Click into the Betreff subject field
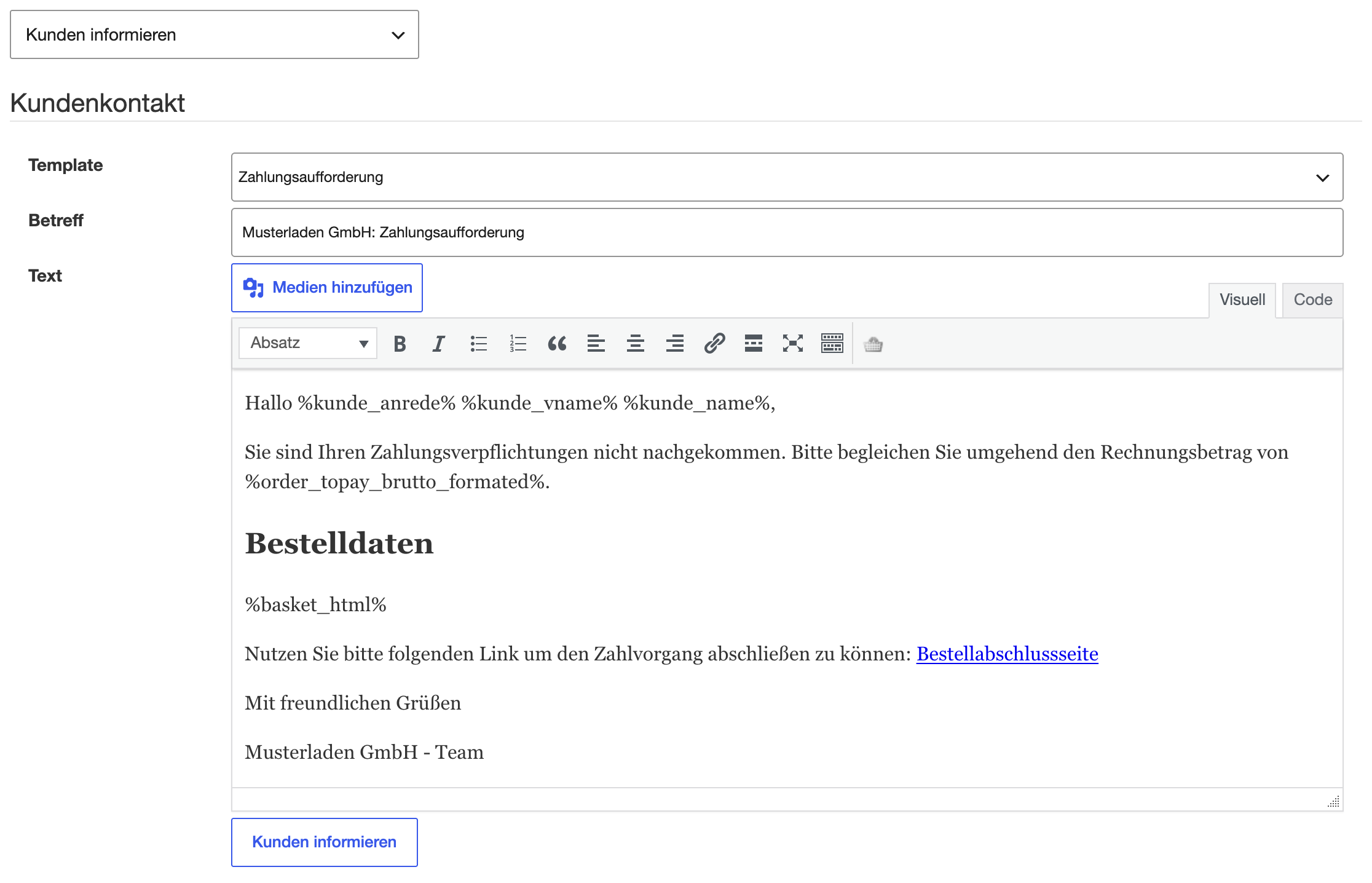Image resolution: width=1372 pixels, height=883 pixels. point(787,232)
